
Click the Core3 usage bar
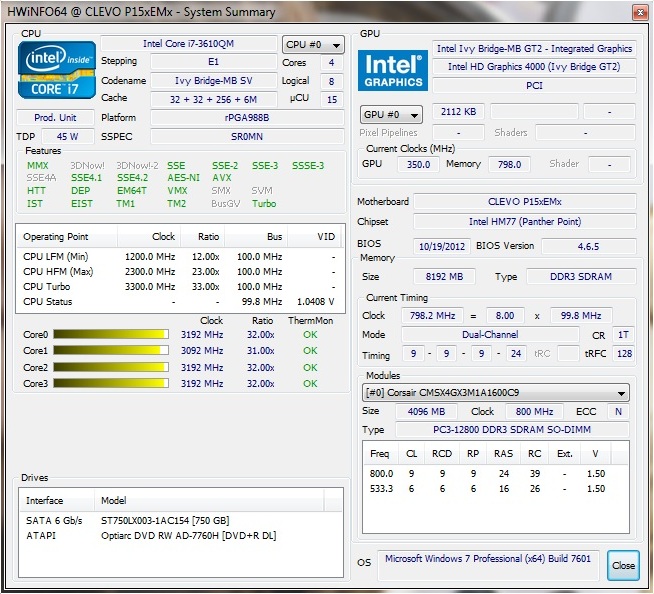pos(111,383)
